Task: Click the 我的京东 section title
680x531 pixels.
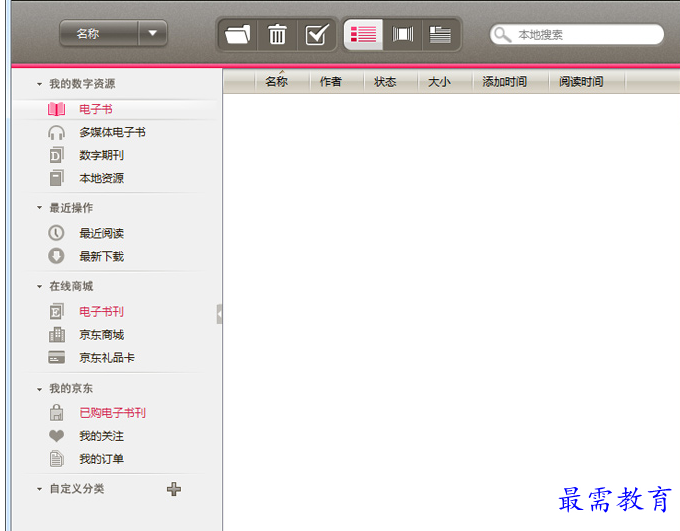Action: 71,389
